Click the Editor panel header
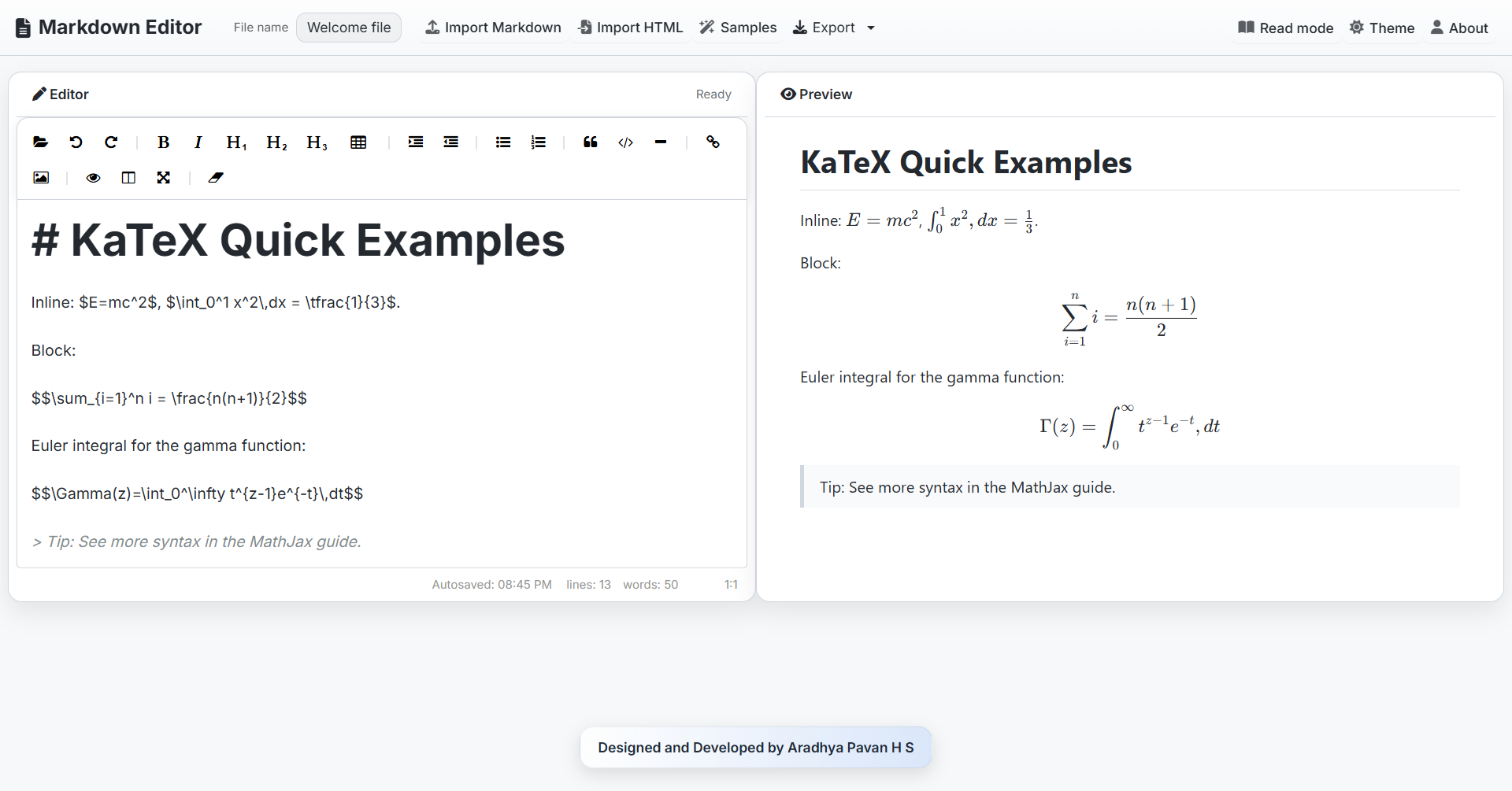The image size is (1512, 791). (x=60, y=94)
